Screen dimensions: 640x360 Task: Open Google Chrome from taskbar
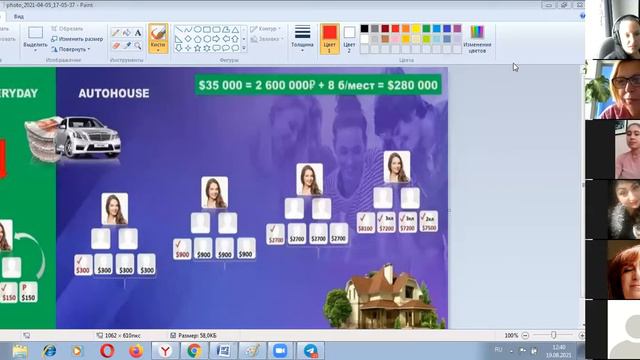click(x=194, y=351)
